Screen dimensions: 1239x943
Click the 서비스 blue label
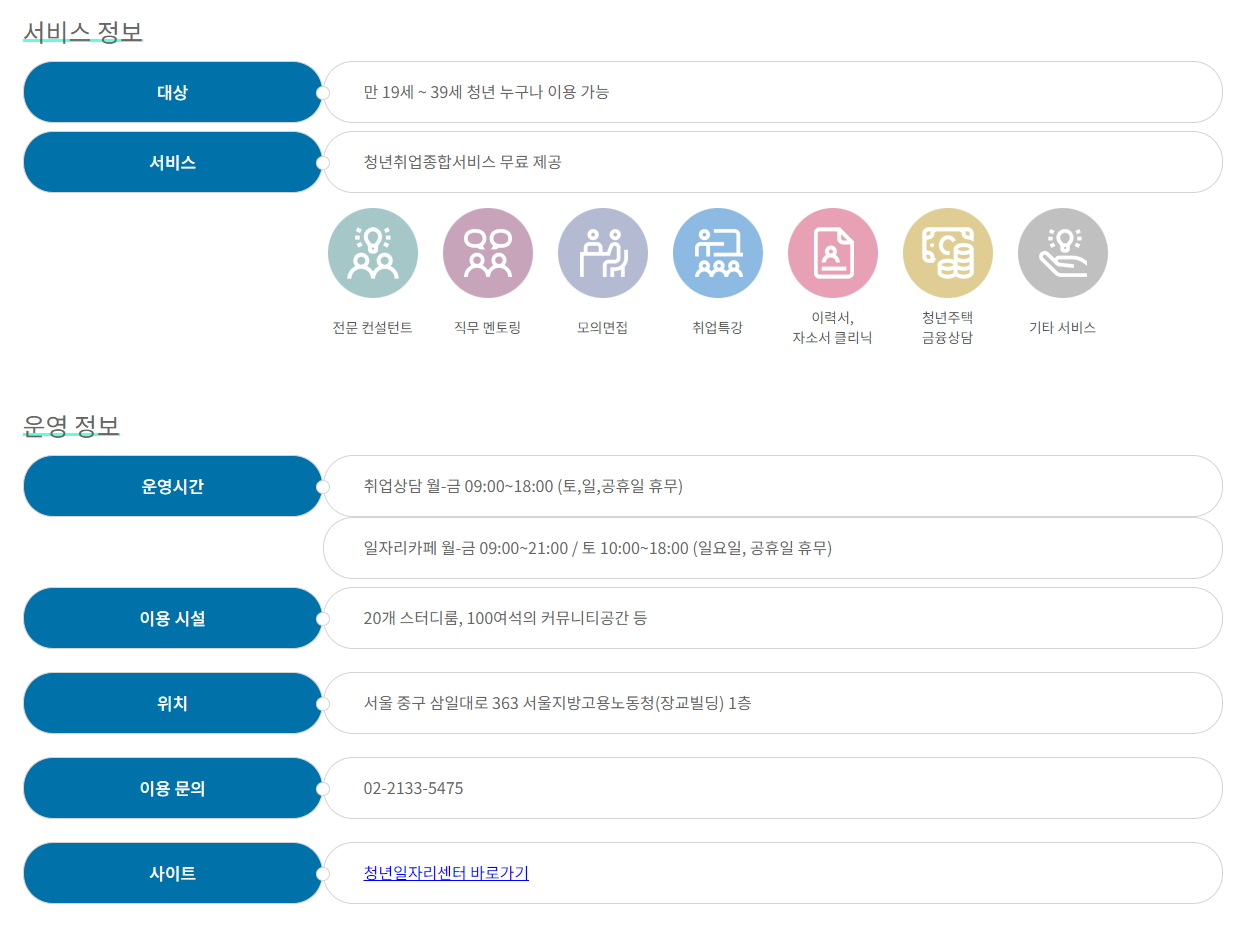click(x=172, y=162)
